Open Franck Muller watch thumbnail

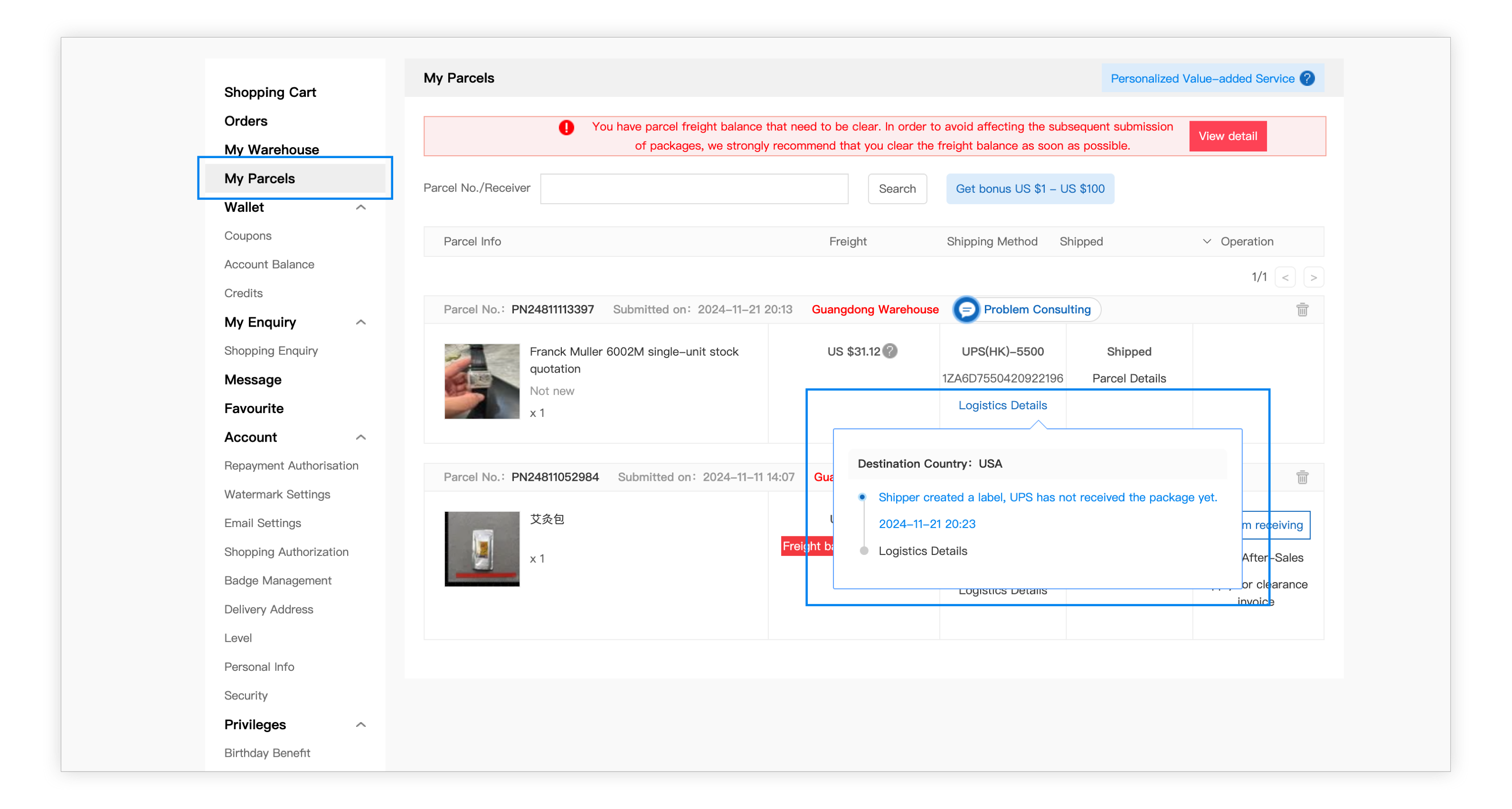click(x=482, y=381)
